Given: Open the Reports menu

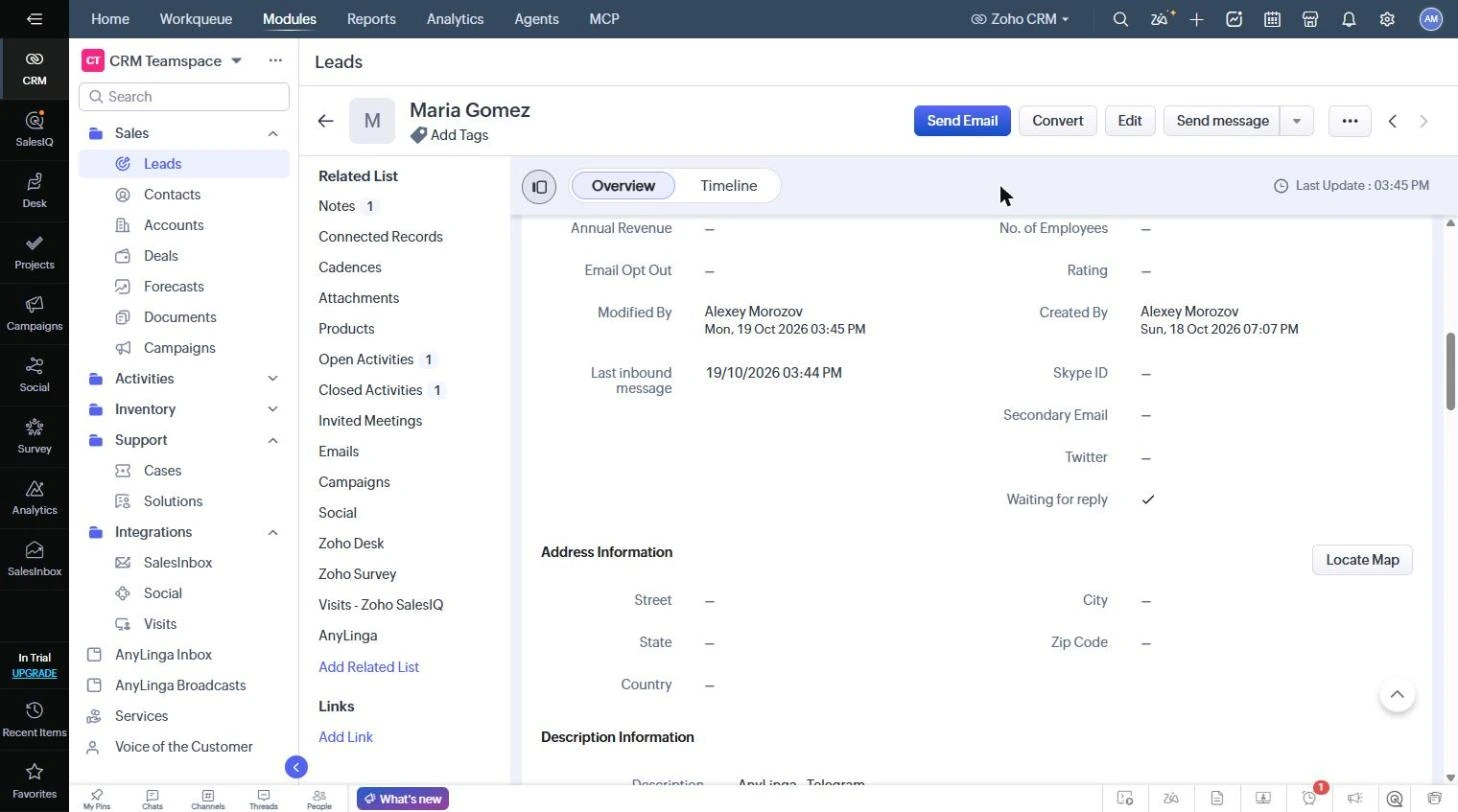Looking at the screenshot, I should 371,19.
